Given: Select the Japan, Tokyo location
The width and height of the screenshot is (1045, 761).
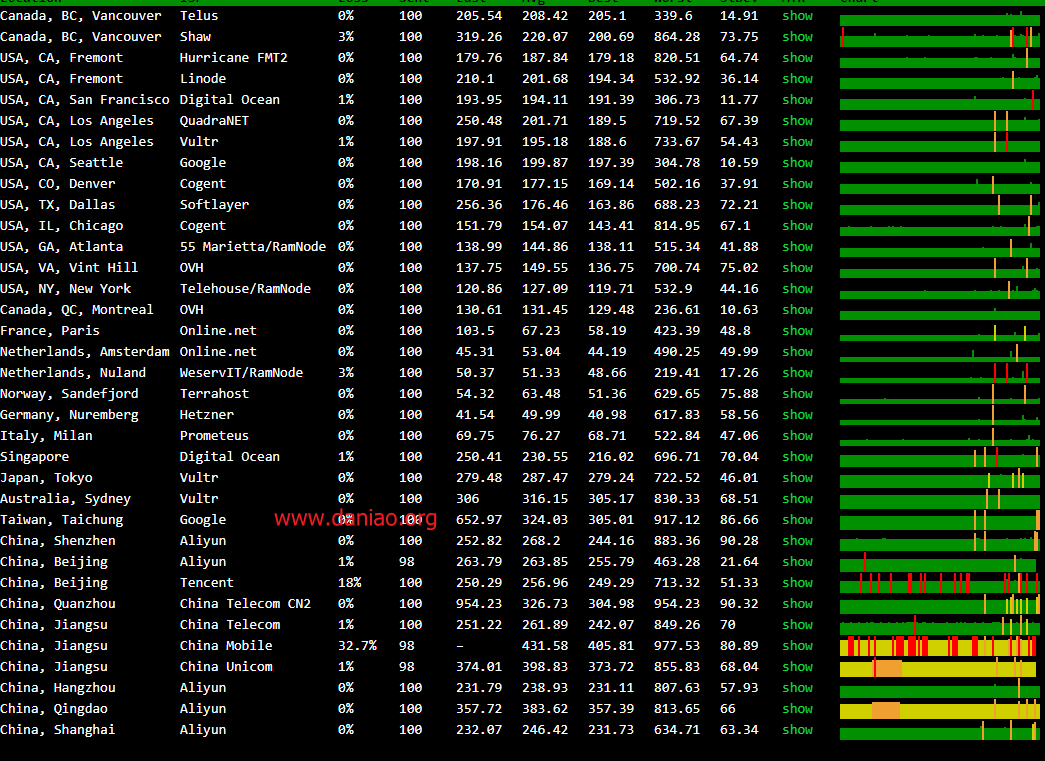Looking at the screenshot, I should 46,477.
